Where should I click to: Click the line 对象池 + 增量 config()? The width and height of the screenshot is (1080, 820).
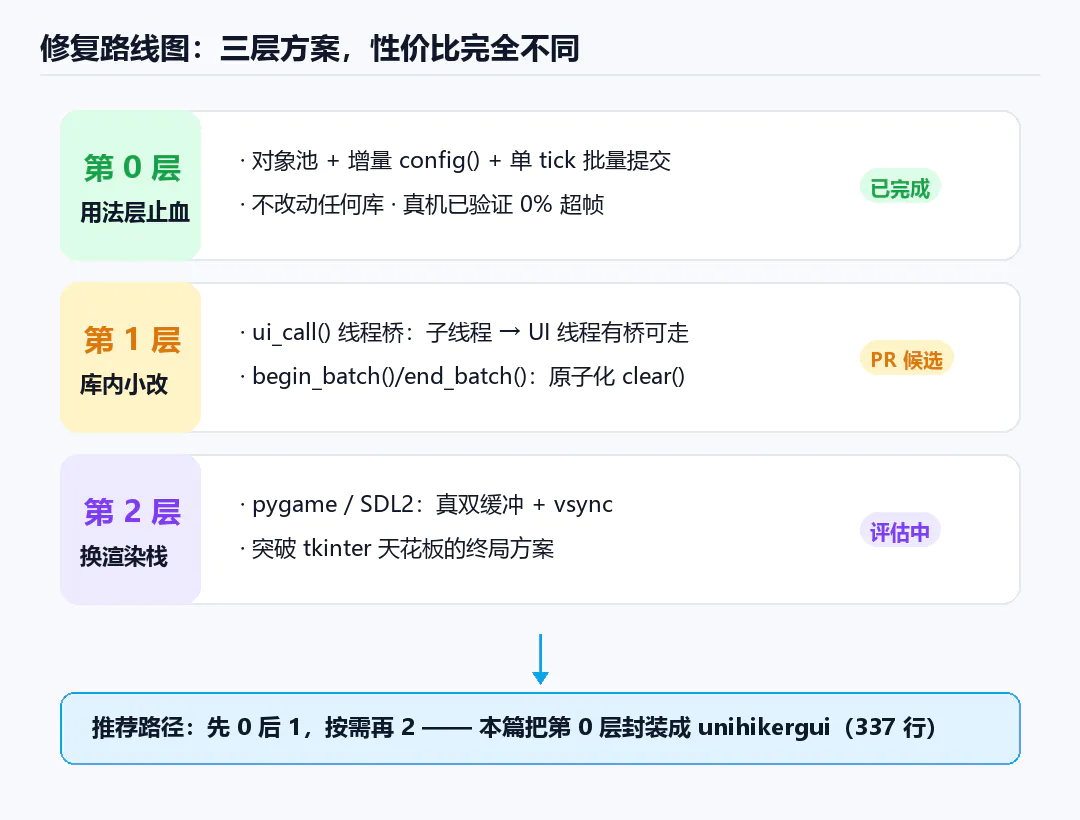coord(455,160)
